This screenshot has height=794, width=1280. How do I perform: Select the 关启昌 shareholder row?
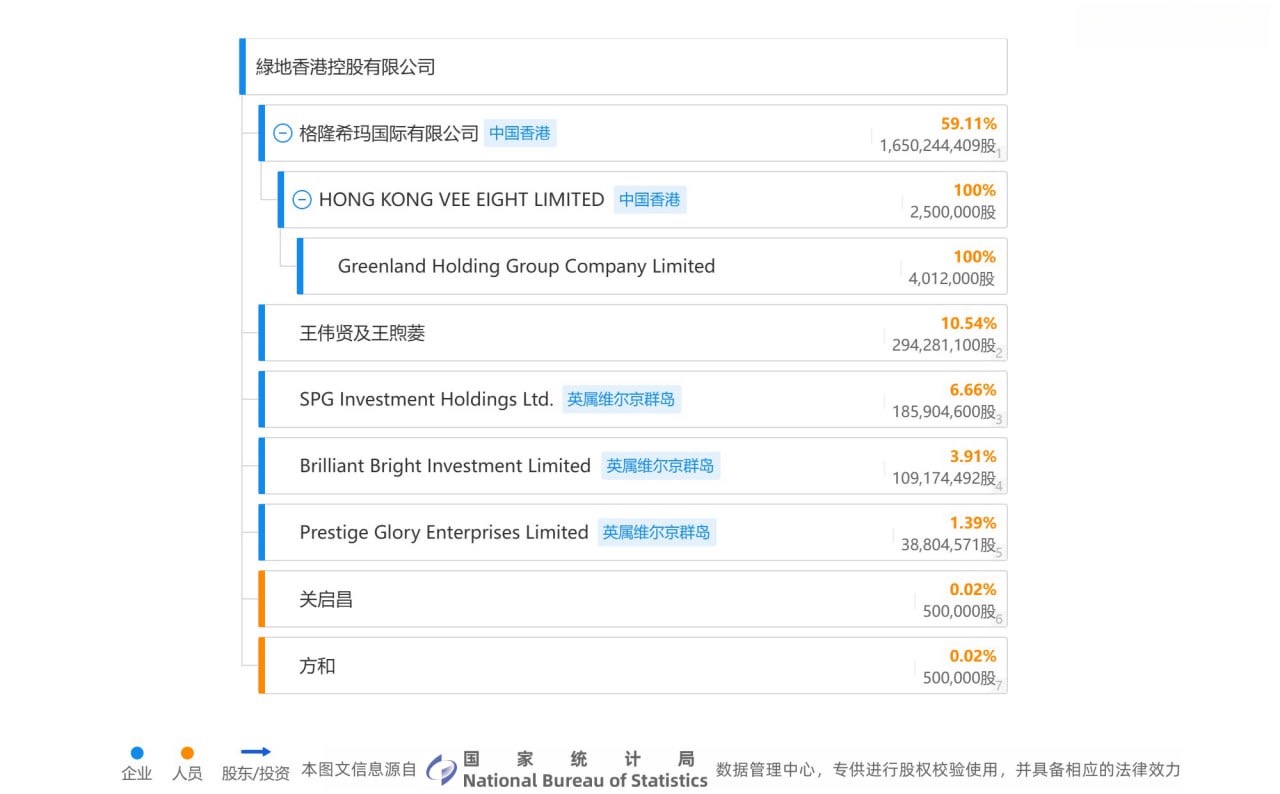pyautogui.click(x=633, y=599)
